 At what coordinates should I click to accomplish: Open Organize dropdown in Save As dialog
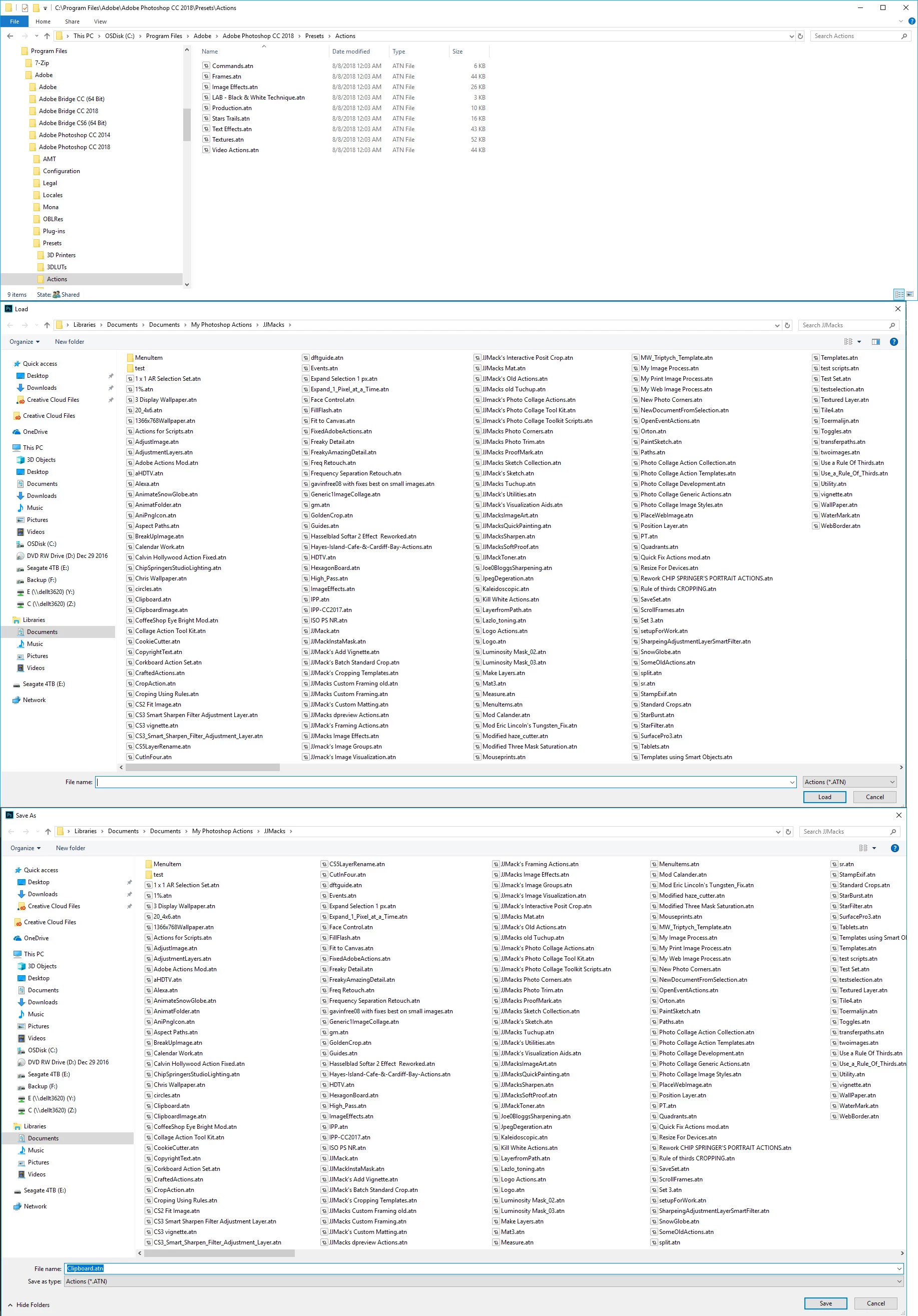coord(26,848)
